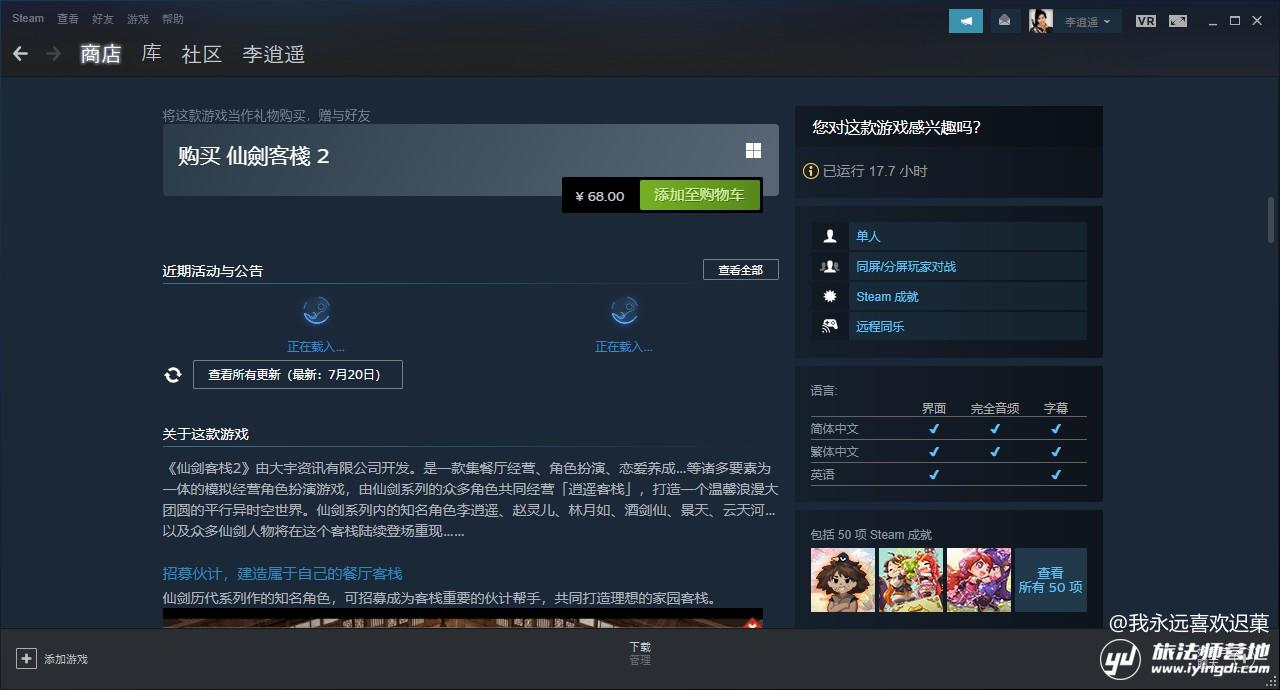Switch to the 社区 tab
The image size is (1280, 690).
click(x=201, y=54)
